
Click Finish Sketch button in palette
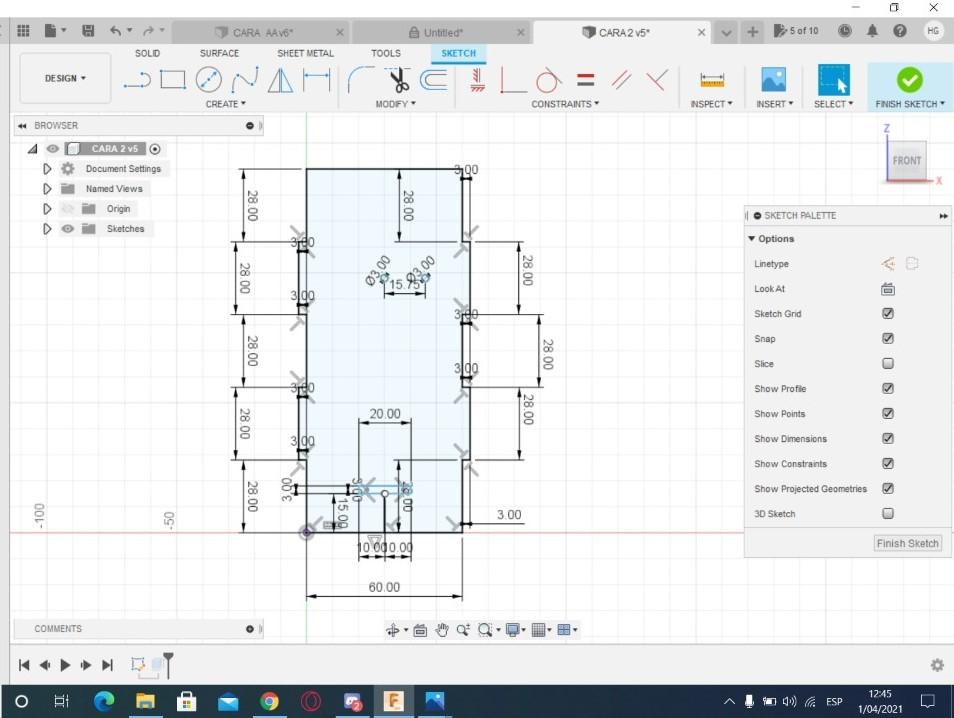coord(907,543)
